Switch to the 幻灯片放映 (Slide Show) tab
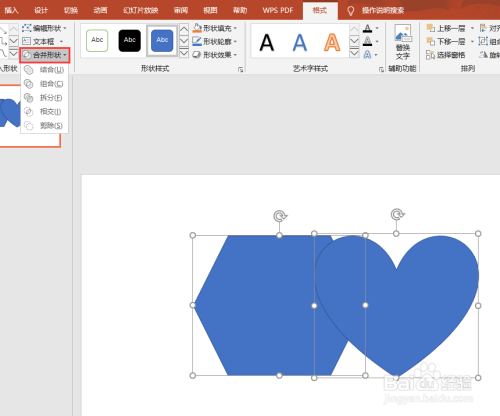The image size is (500, 416). coord(140,10)
